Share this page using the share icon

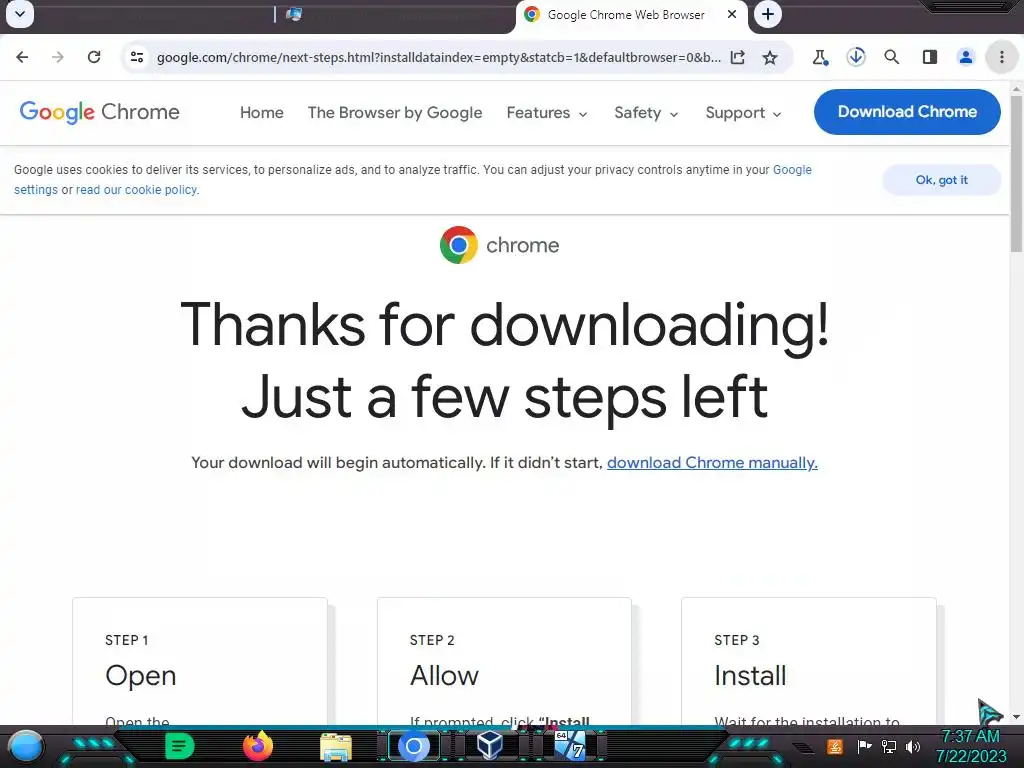(738, 57)
